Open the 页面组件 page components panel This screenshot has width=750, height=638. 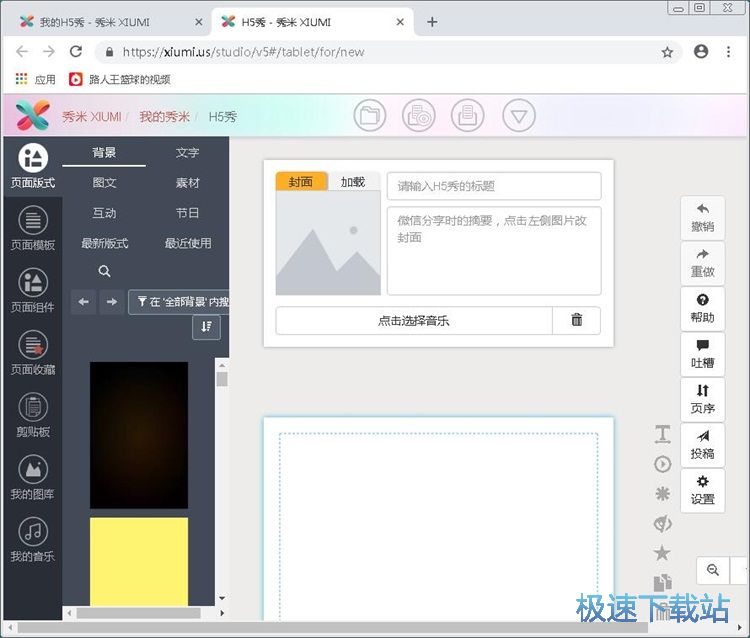click(33, 290)
